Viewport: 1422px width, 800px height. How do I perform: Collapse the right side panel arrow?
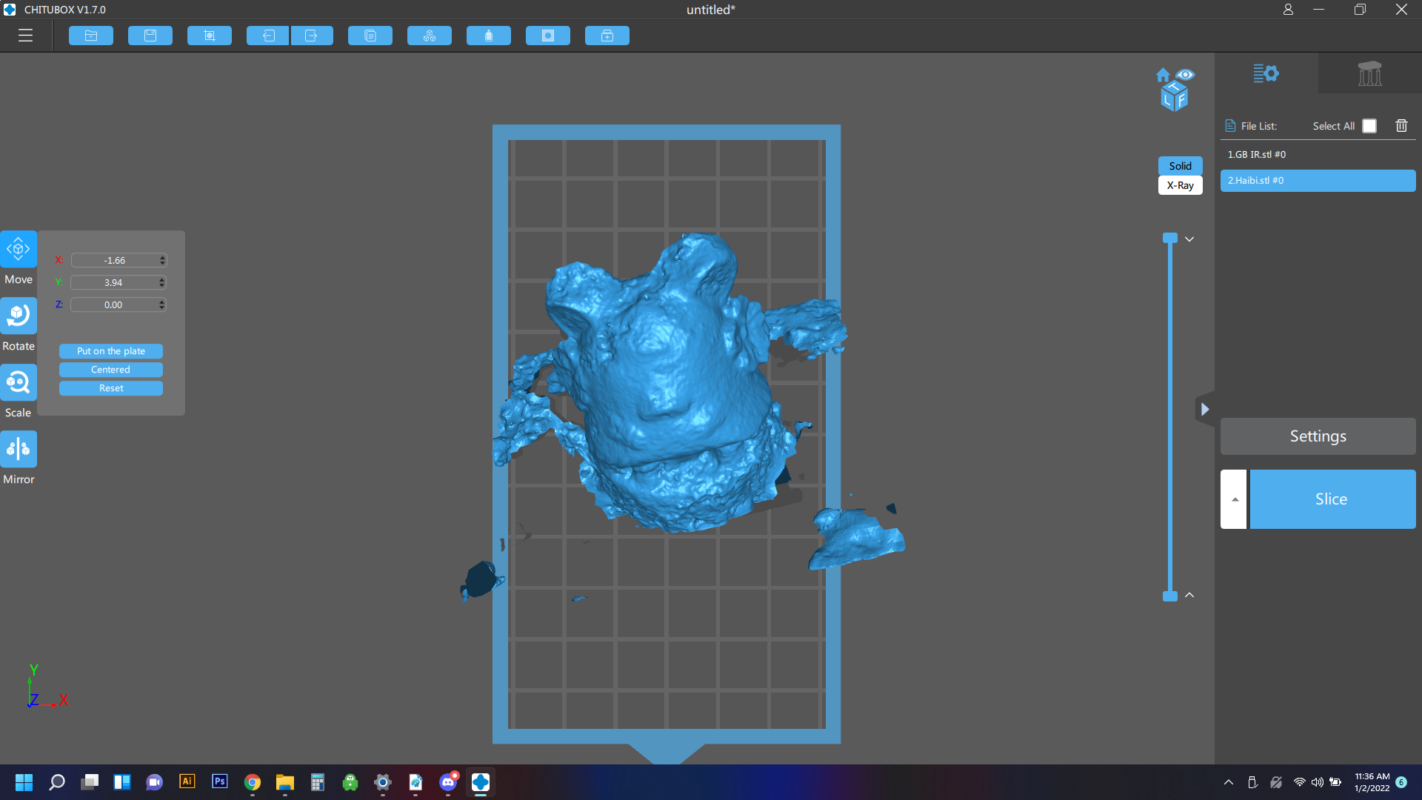pyautogui.click(x=1205, y=409)
